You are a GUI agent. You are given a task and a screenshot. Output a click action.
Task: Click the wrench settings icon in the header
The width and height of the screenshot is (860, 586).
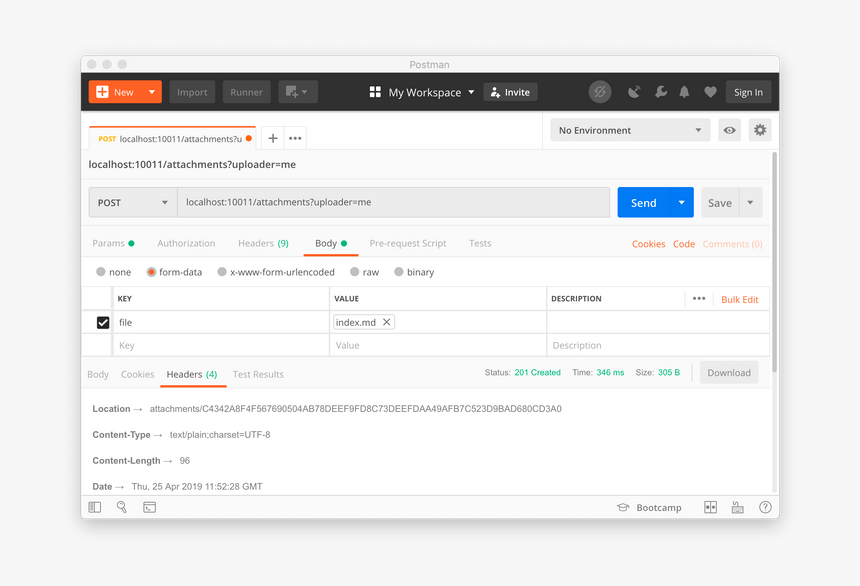(661, 91)
